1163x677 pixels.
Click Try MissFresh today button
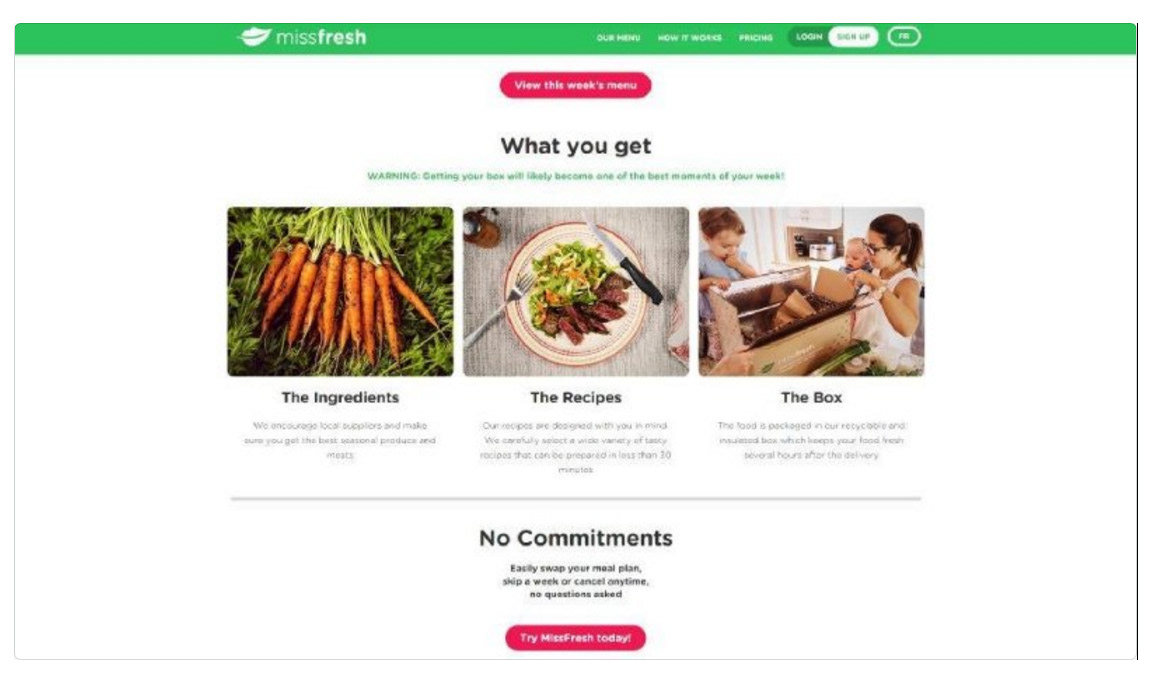(x=576, y=638)
